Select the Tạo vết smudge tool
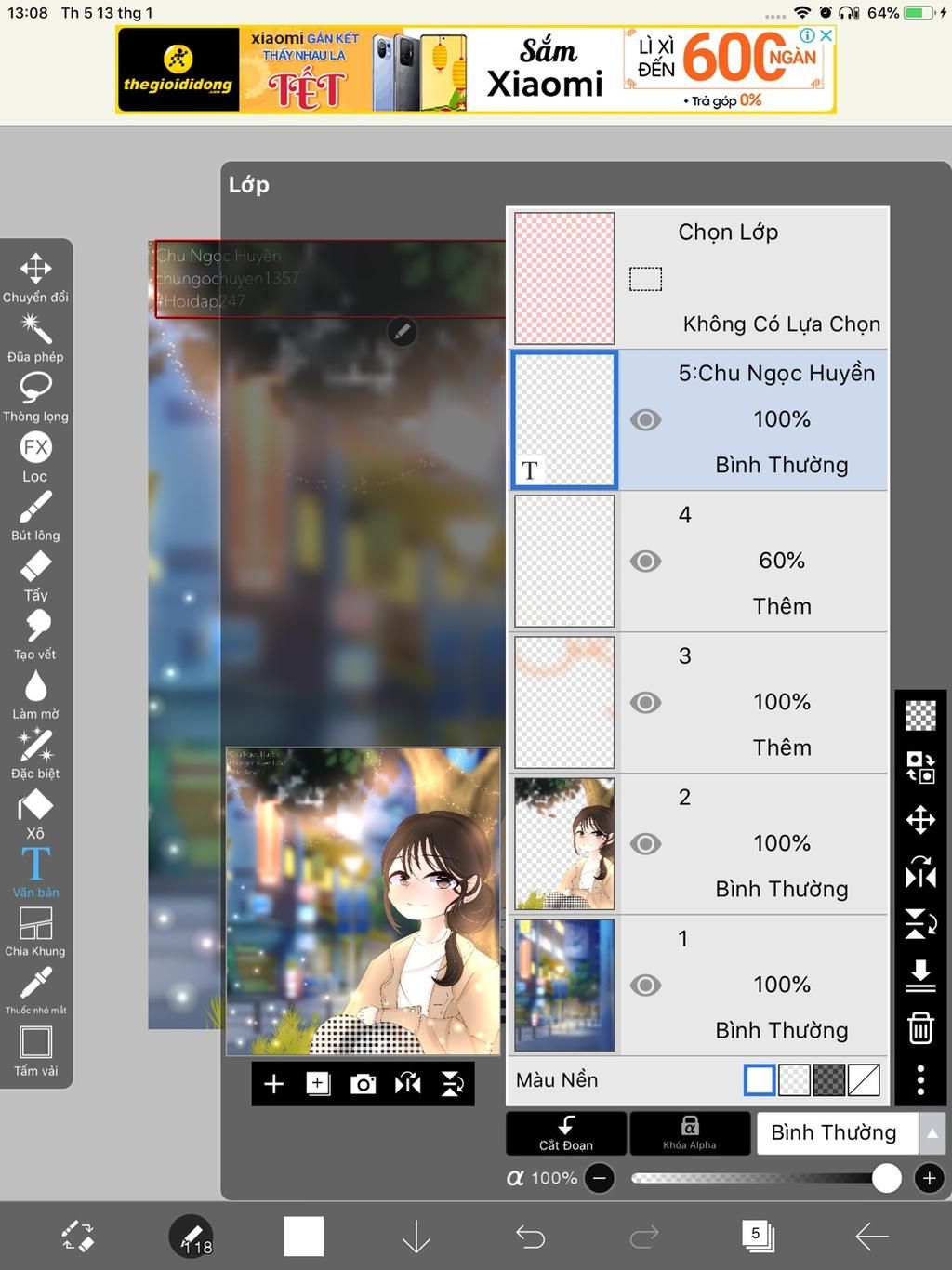Screen dimensions: 952x1270 35,635
